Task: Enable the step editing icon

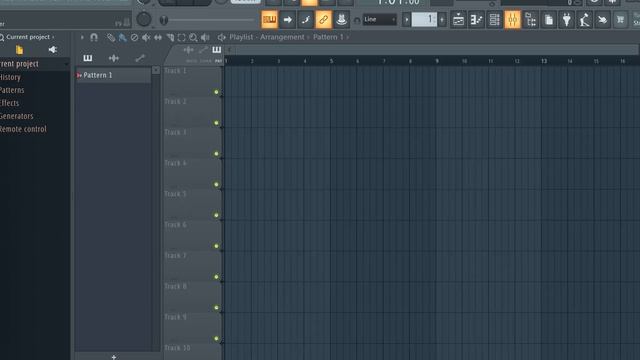Action: (x=305, y=20)
